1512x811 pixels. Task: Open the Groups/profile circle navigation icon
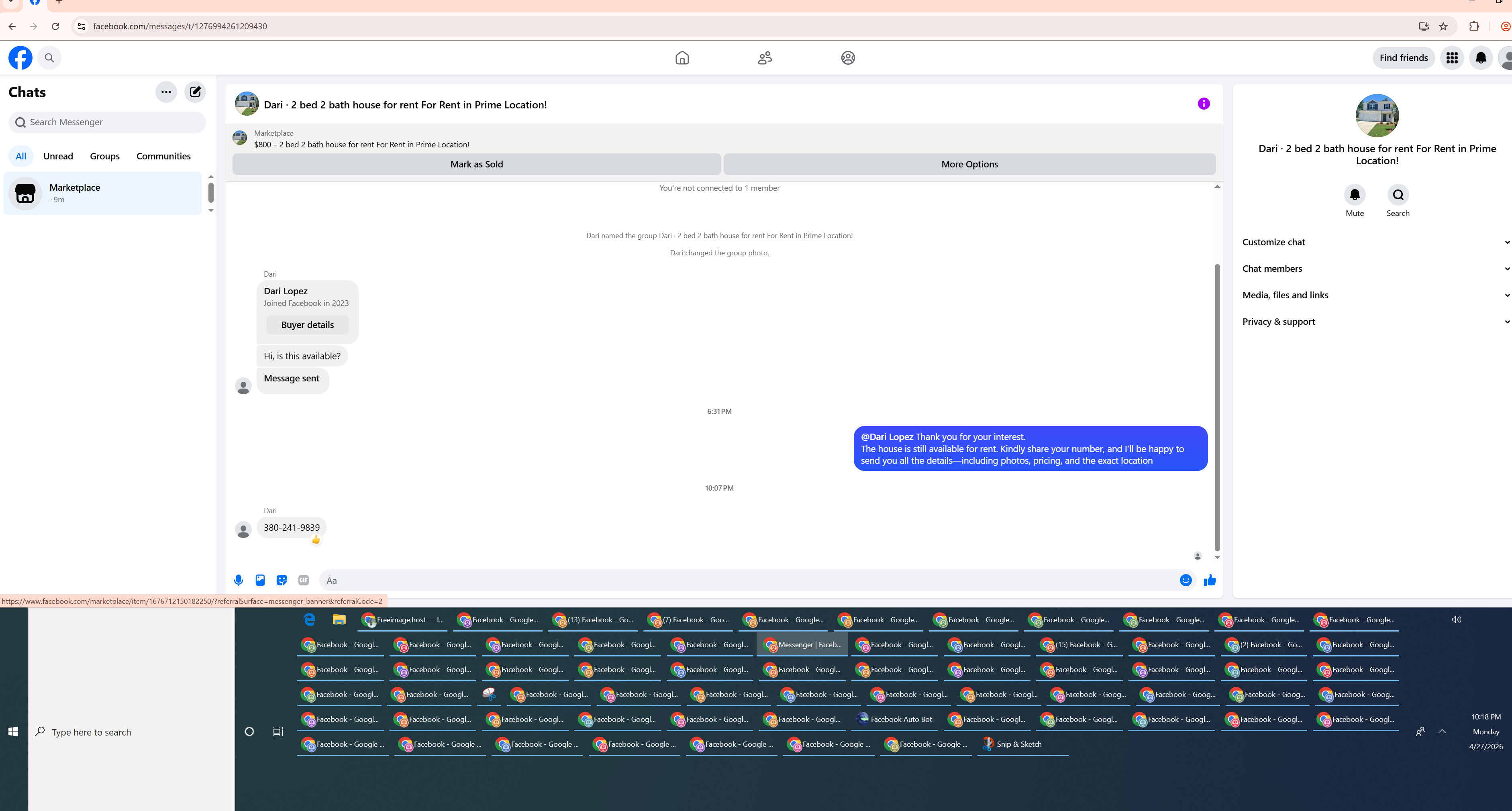848,57
